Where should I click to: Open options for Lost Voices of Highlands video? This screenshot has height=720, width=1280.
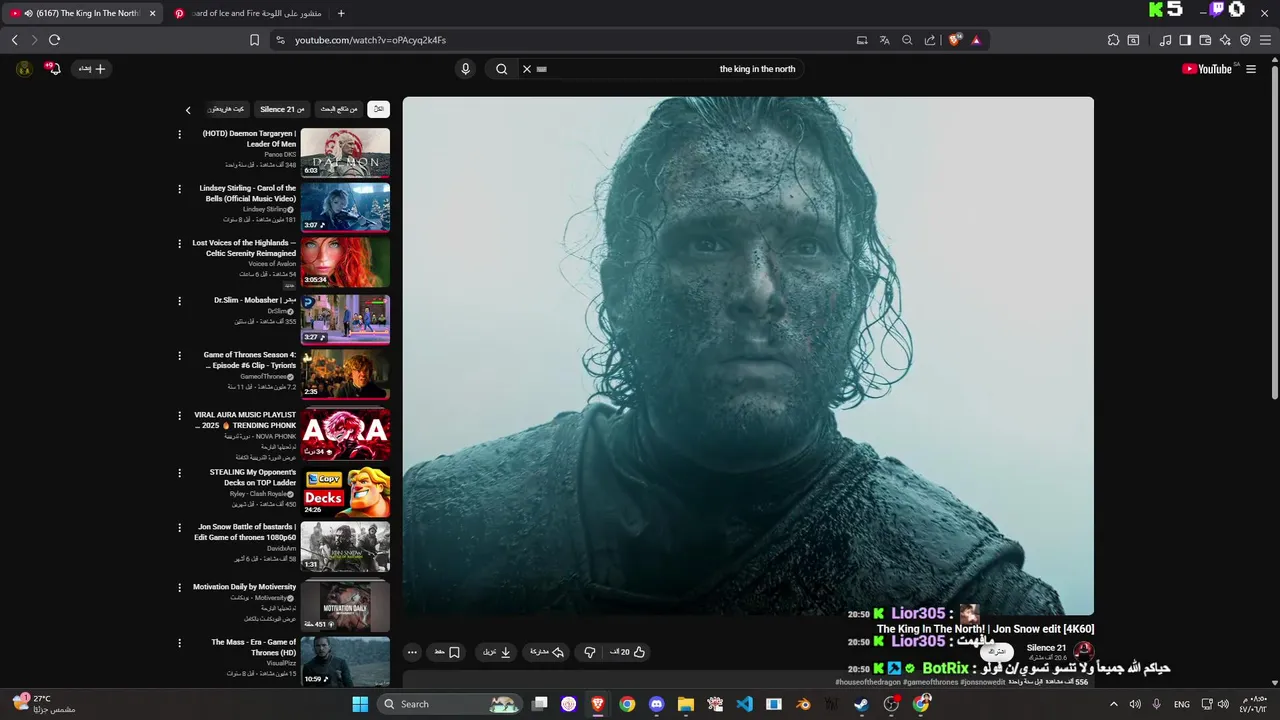(x=180, y=244)
